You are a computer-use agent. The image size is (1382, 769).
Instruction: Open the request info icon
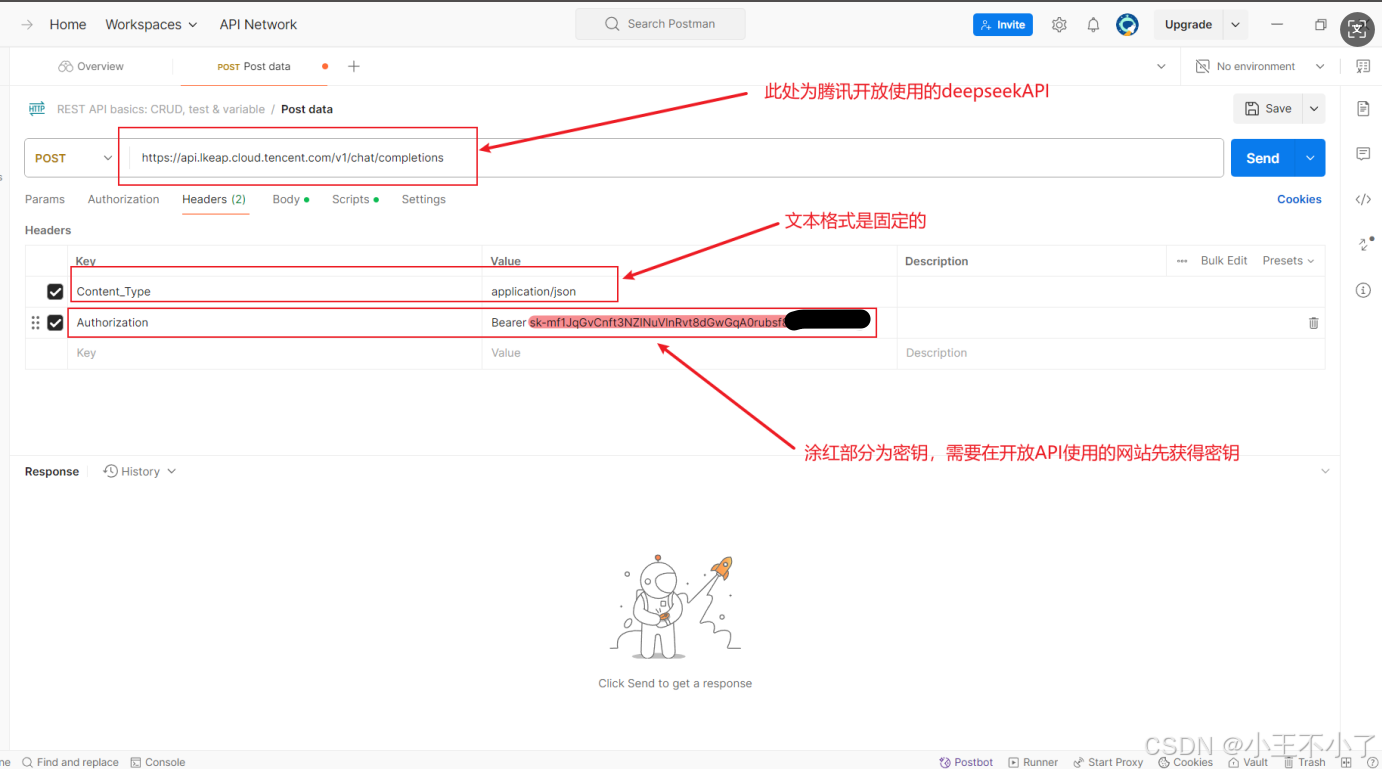pyautogui.click(x=1363, y=290)
